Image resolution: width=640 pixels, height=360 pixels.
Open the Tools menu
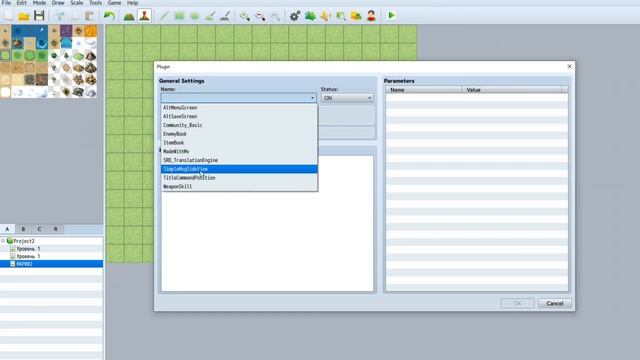tap(96, 3)
